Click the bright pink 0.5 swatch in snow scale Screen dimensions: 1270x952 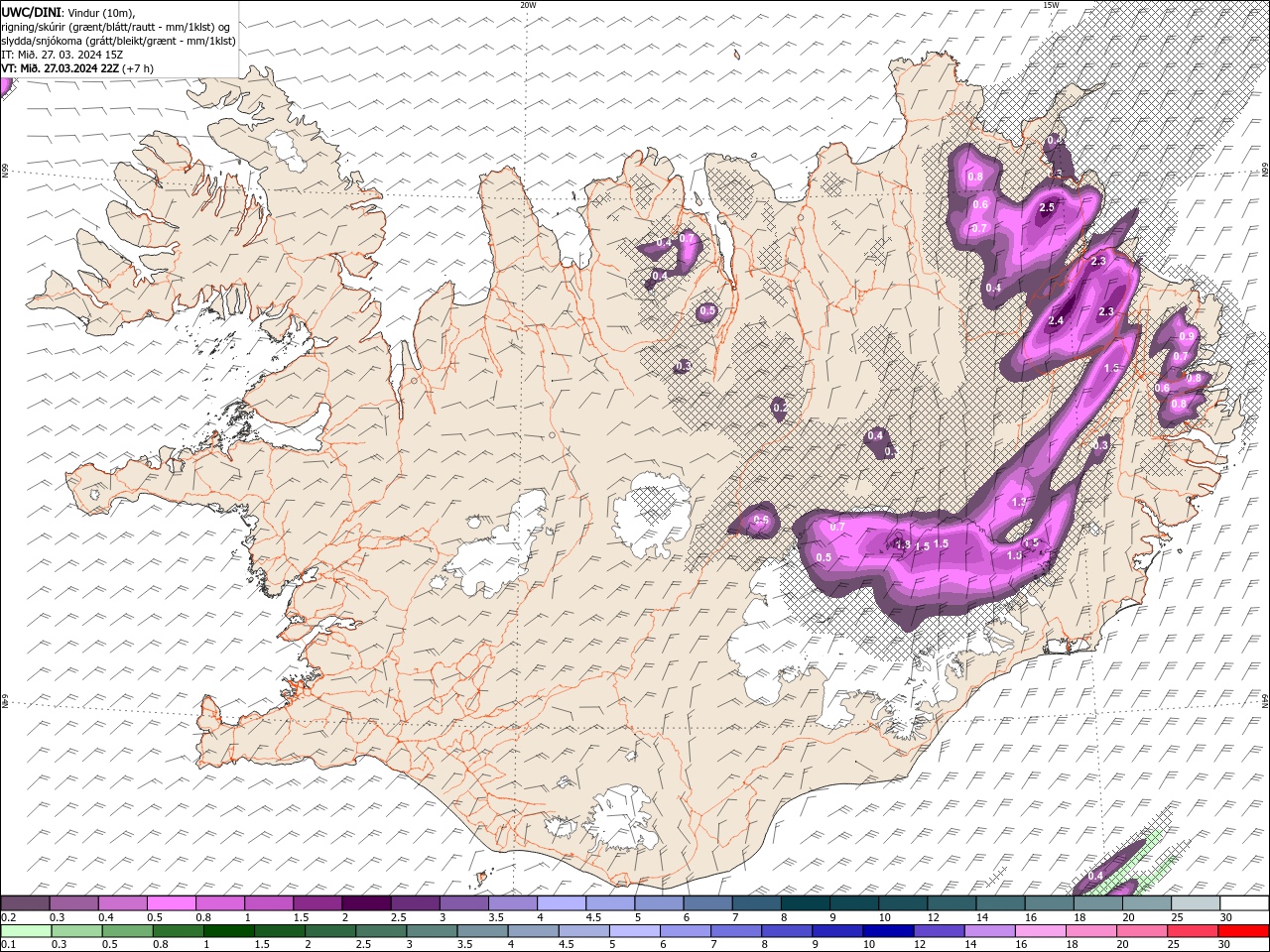pyautogui.click(x=171, y=902)
